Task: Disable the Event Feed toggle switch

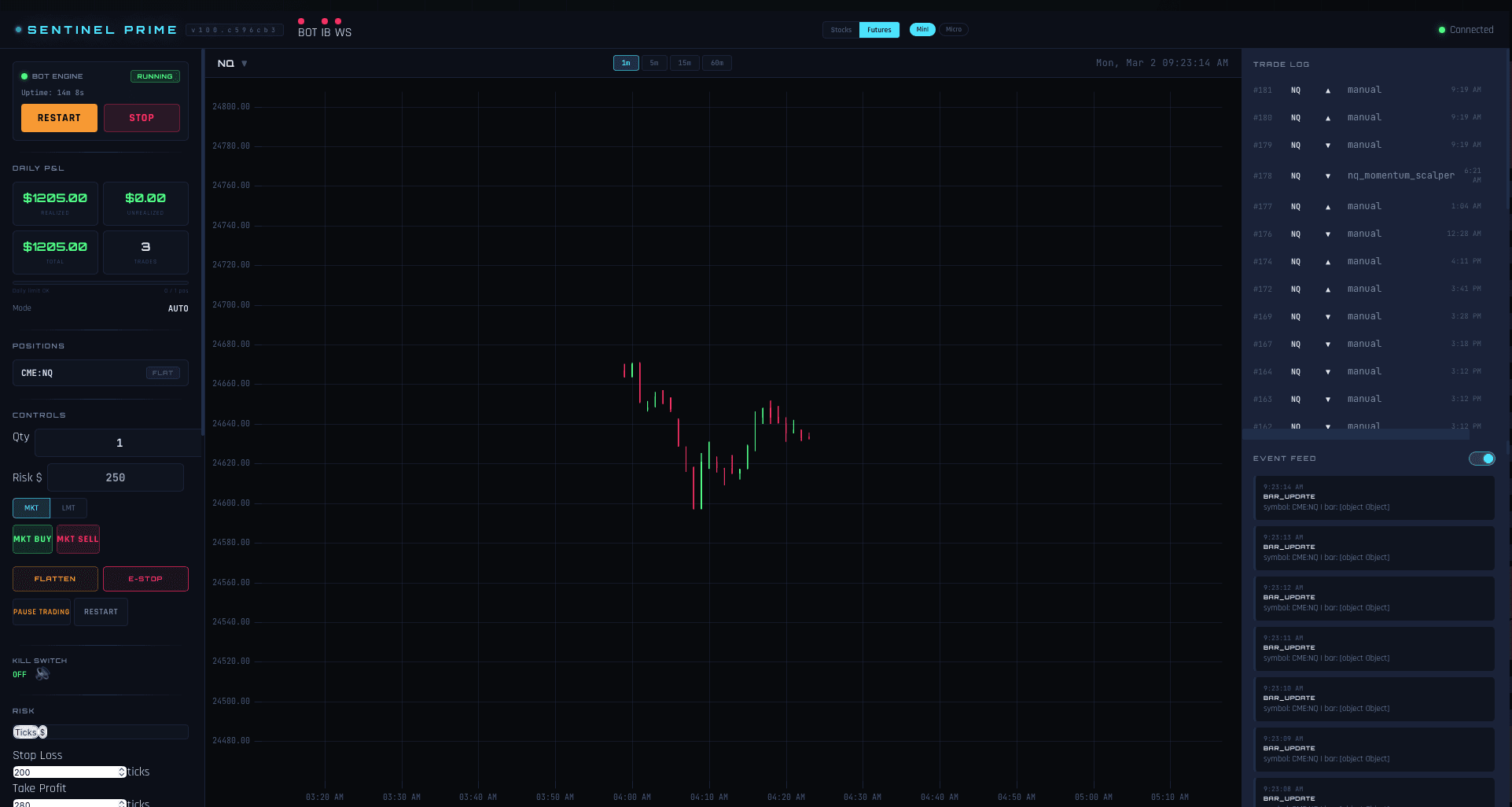Action: click(1482, 459)
